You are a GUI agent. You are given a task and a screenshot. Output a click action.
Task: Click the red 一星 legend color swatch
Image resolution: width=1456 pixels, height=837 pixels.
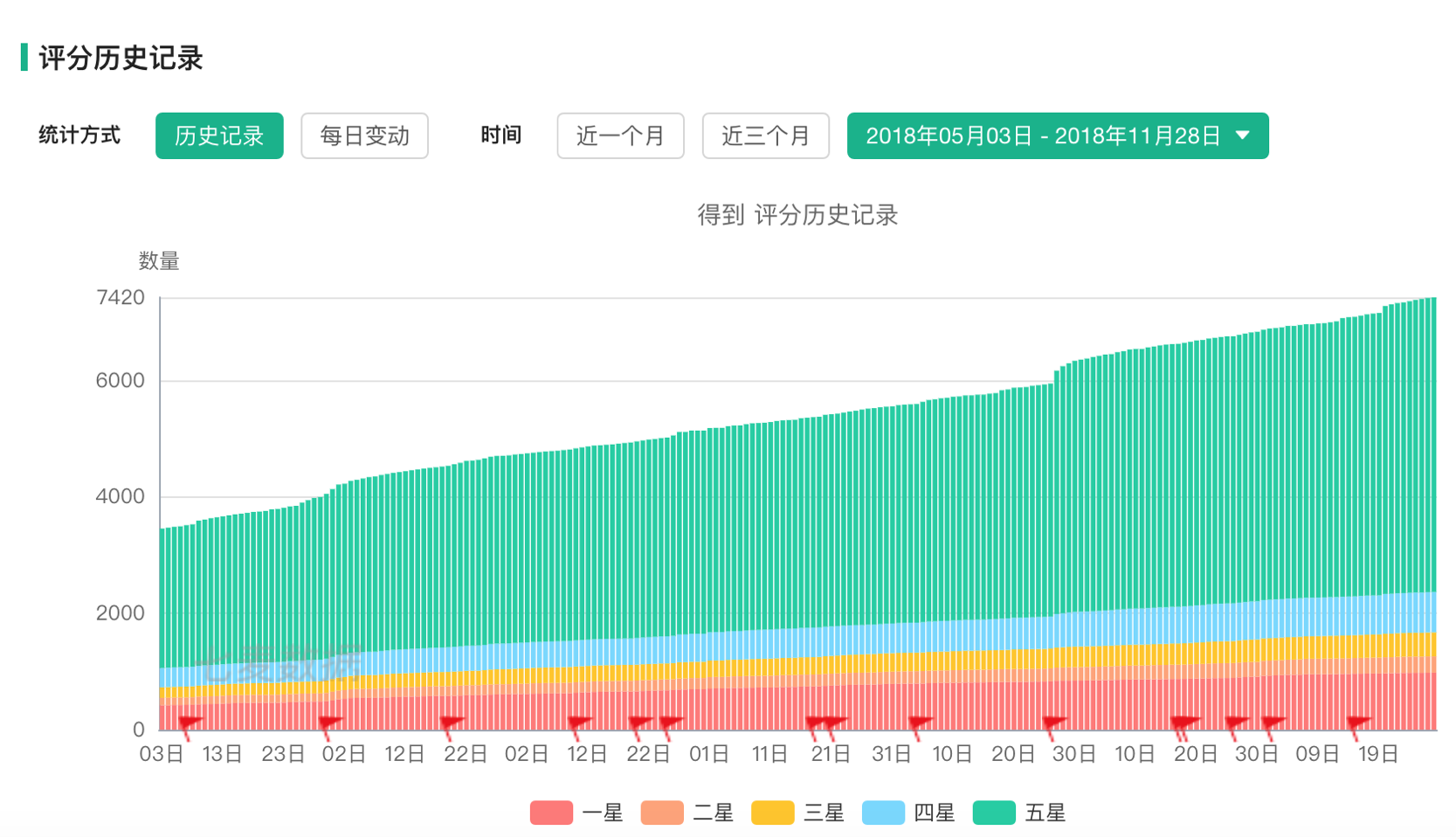tap(551, 813)
